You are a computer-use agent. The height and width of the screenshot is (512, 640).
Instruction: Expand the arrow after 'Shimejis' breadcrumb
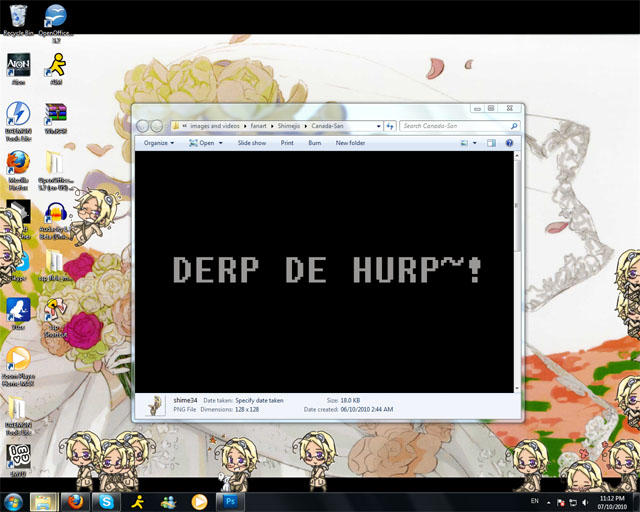306,126
